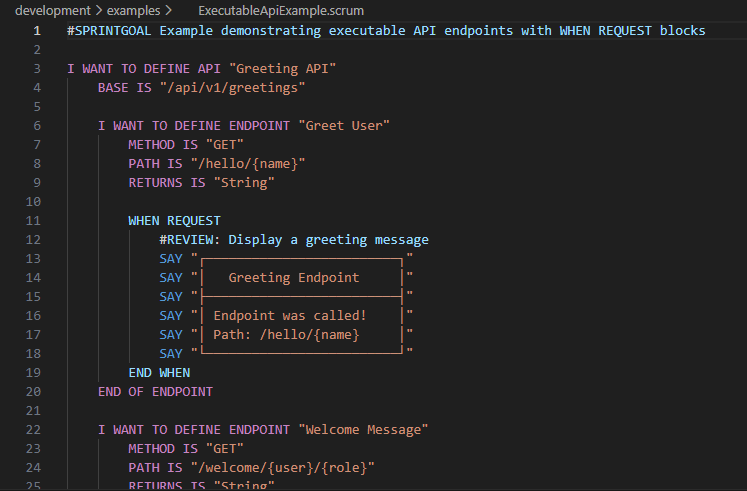Place cursor on END WHEN keyword

point(159,372)
